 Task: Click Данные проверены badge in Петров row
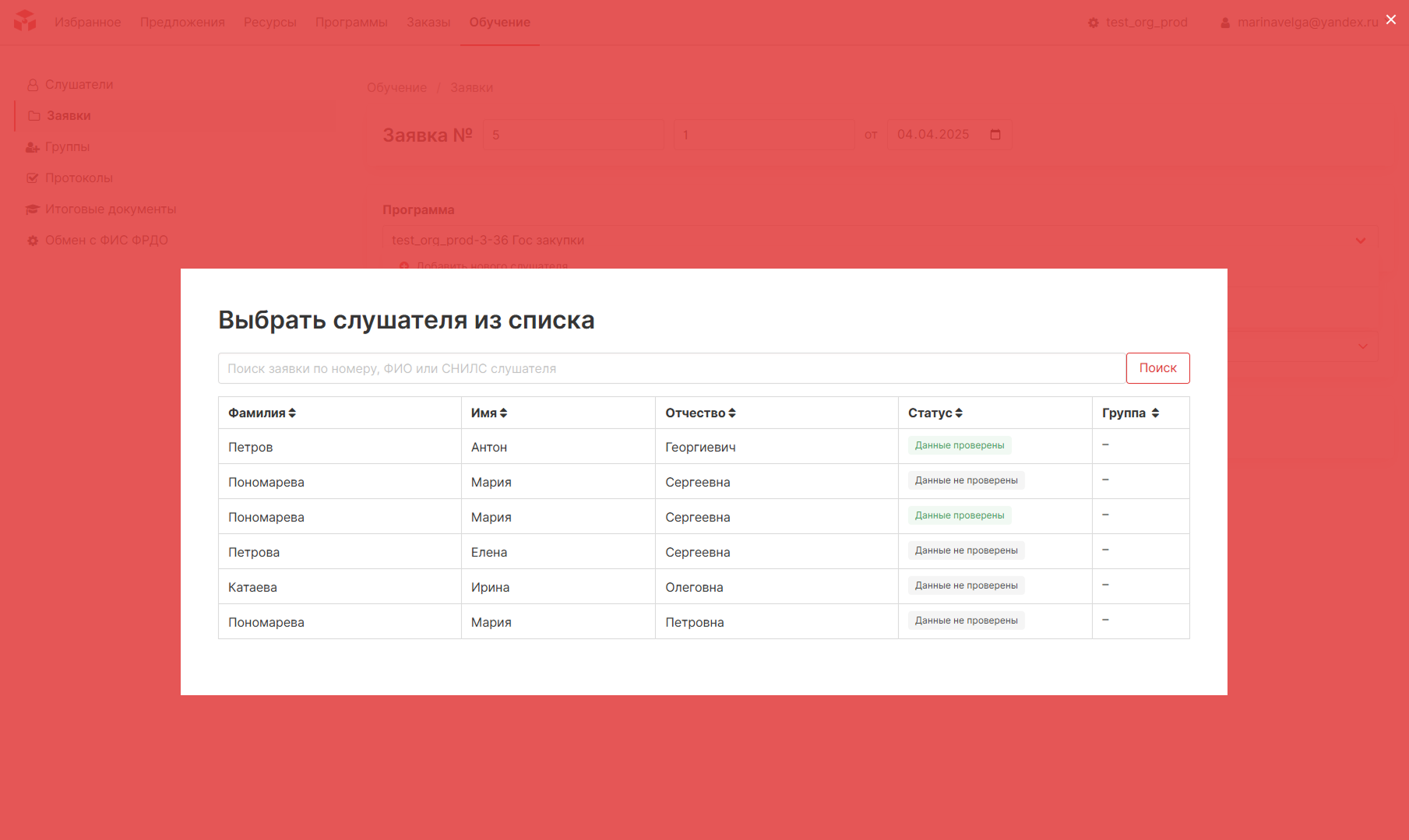point(960,445)
